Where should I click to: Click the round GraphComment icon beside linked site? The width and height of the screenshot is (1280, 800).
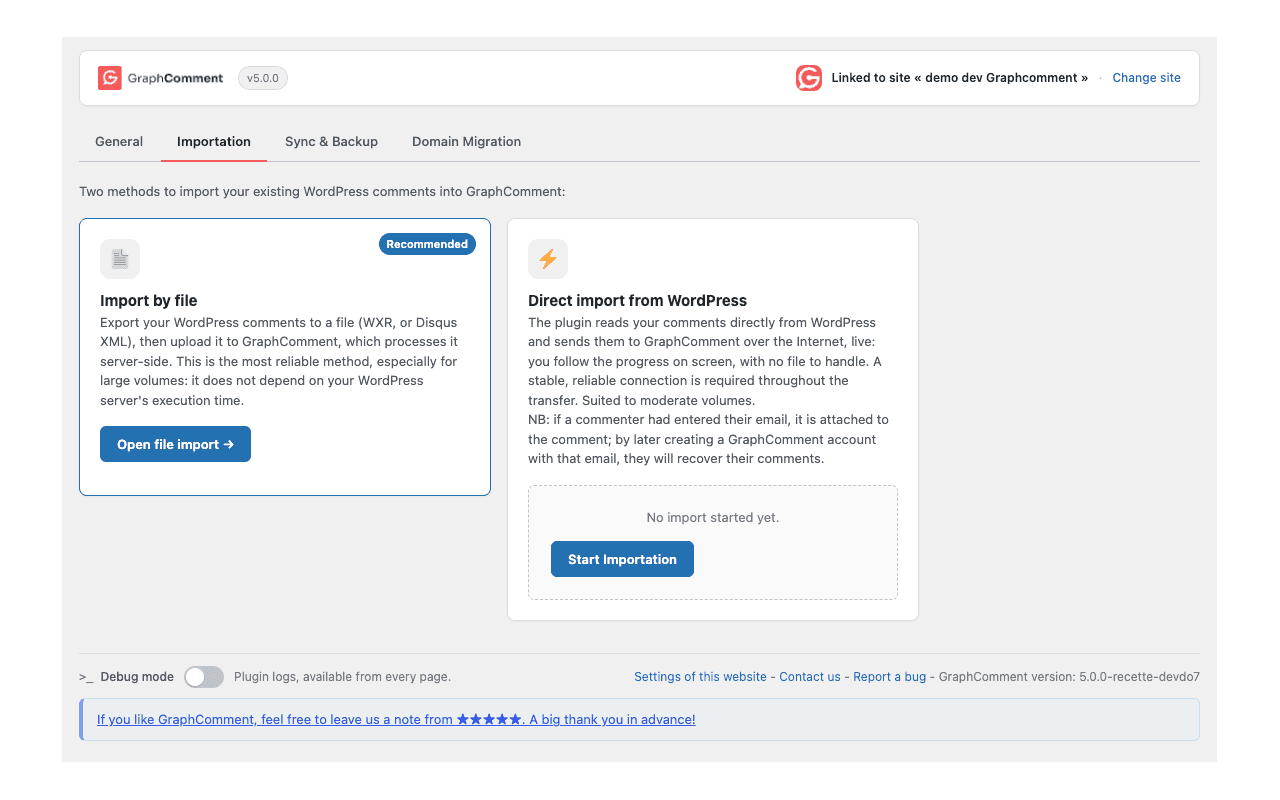pyautogui.click(x=809, y=78)
